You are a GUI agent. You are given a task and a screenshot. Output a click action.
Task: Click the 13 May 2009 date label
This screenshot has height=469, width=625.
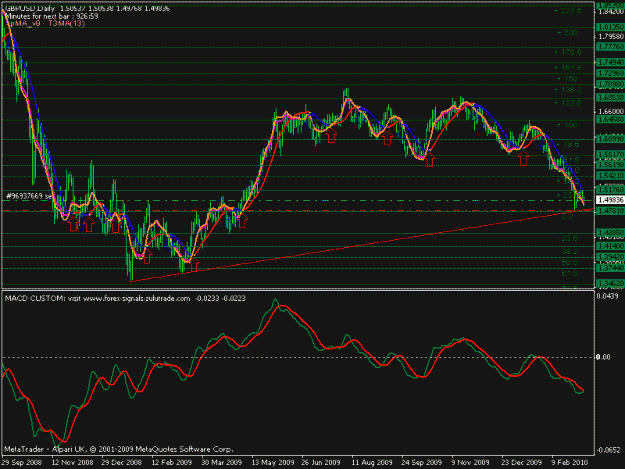273,462
